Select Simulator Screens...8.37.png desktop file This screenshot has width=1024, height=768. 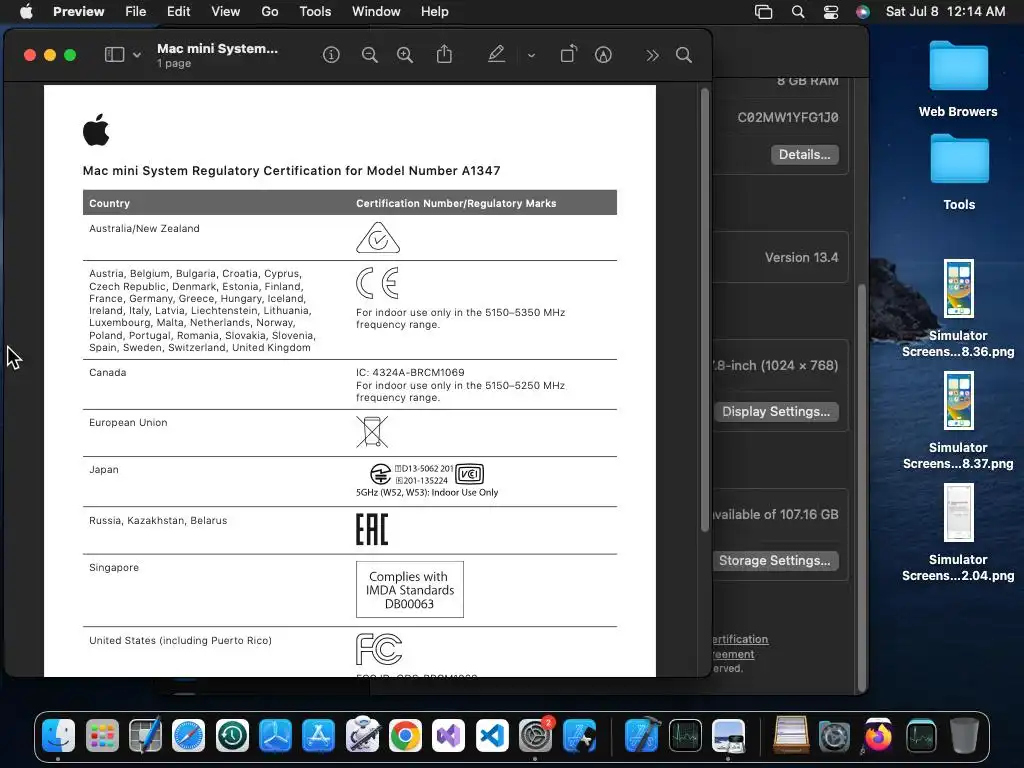coord(958,421)
